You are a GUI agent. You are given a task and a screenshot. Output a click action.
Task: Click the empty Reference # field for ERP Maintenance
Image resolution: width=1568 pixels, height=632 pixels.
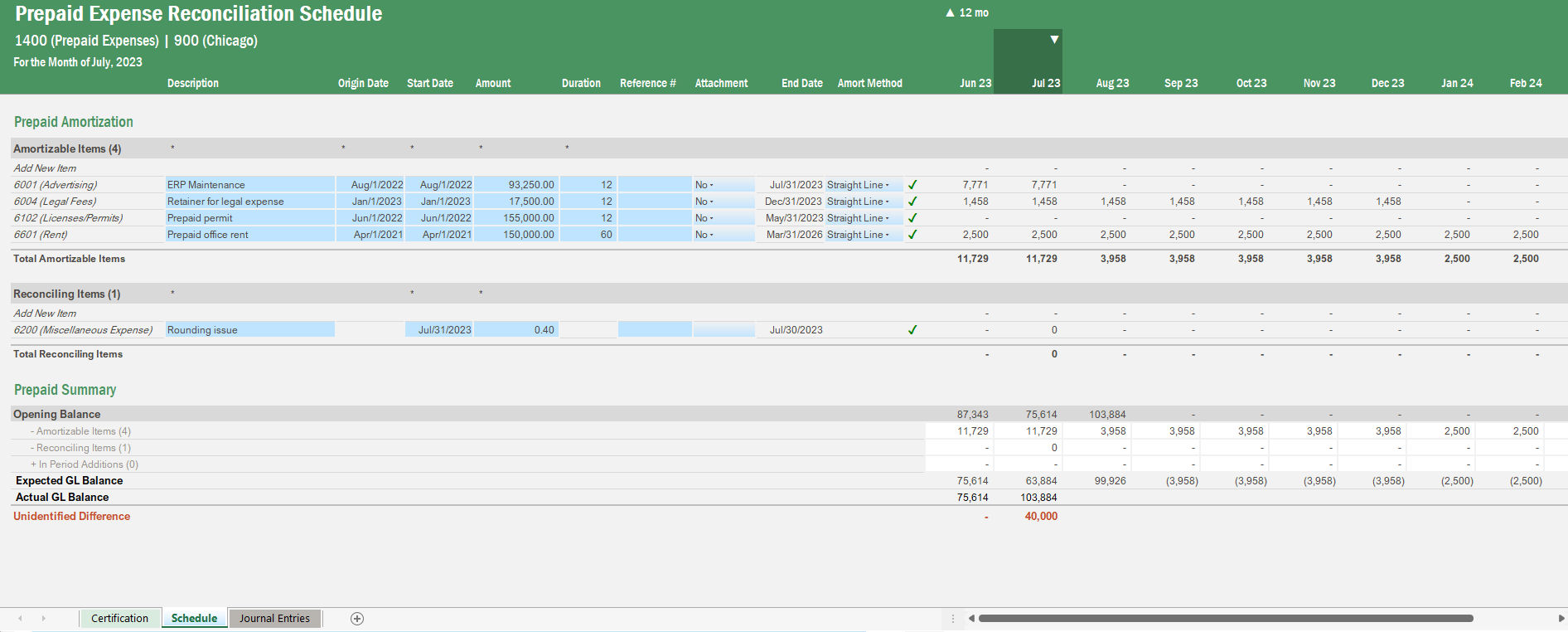coord(655,185)
